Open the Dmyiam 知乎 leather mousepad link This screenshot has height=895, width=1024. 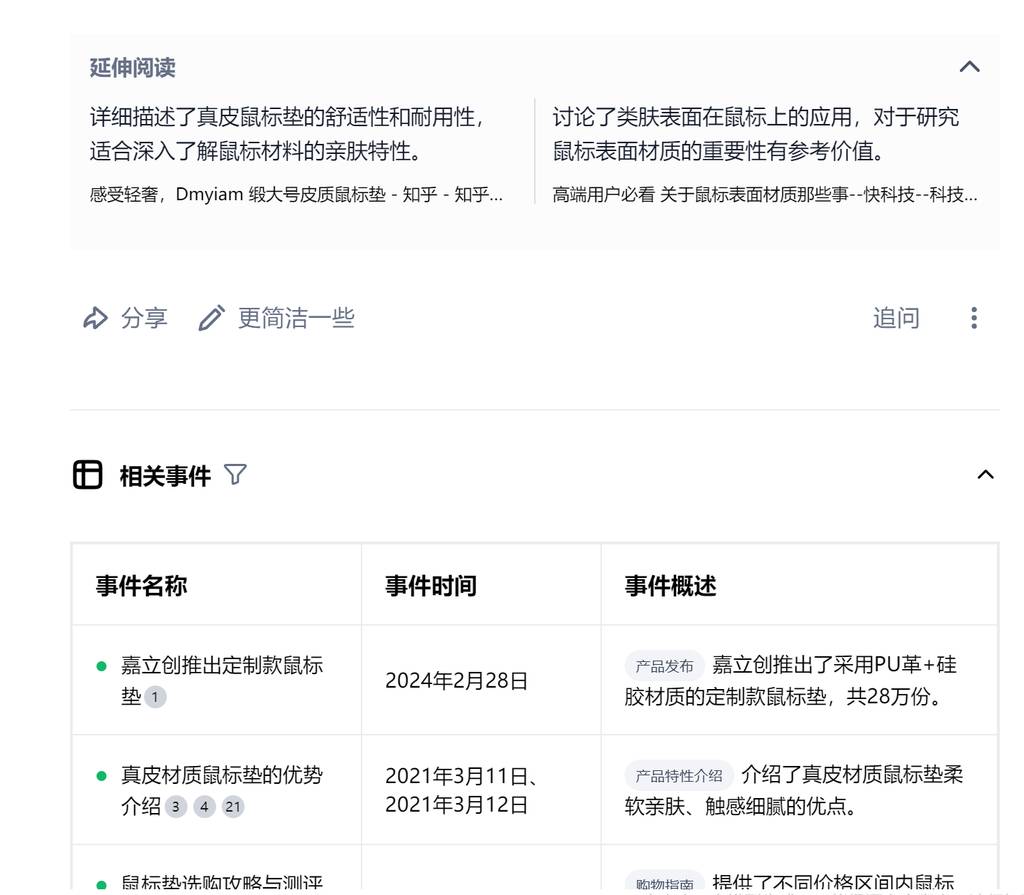pos(296,195)
